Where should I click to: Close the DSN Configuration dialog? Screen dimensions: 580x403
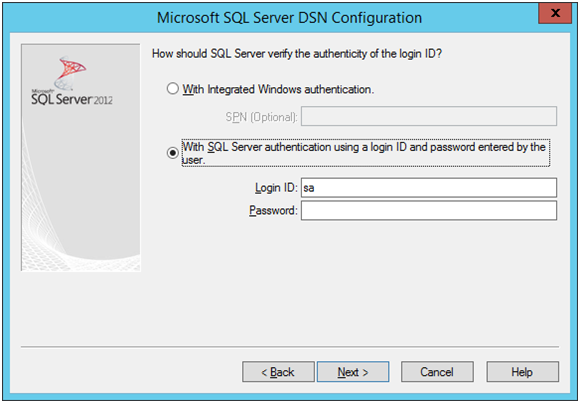555,13
